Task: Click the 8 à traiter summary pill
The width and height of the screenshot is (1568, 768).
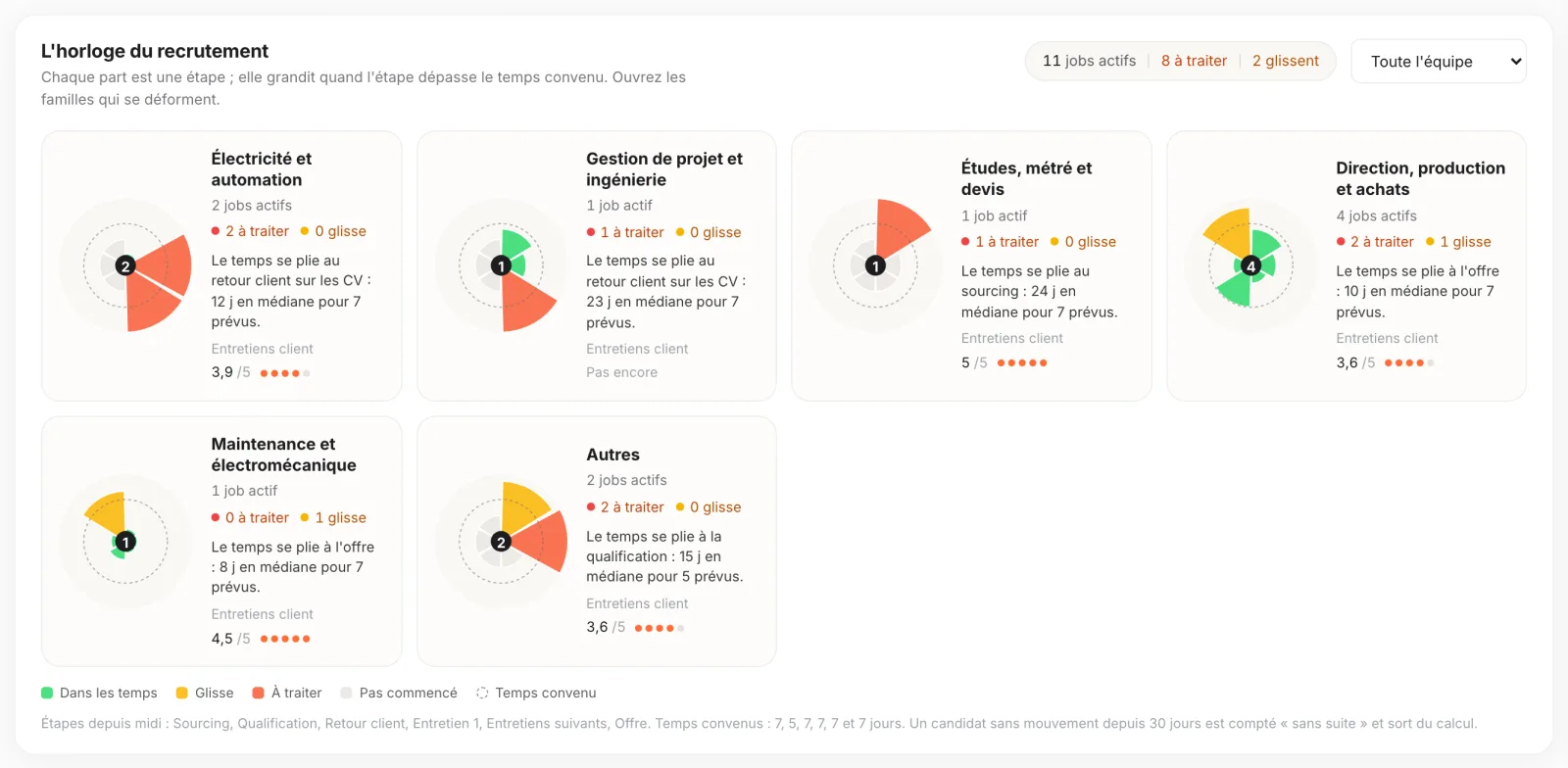Action: [x=1194, y=61]
